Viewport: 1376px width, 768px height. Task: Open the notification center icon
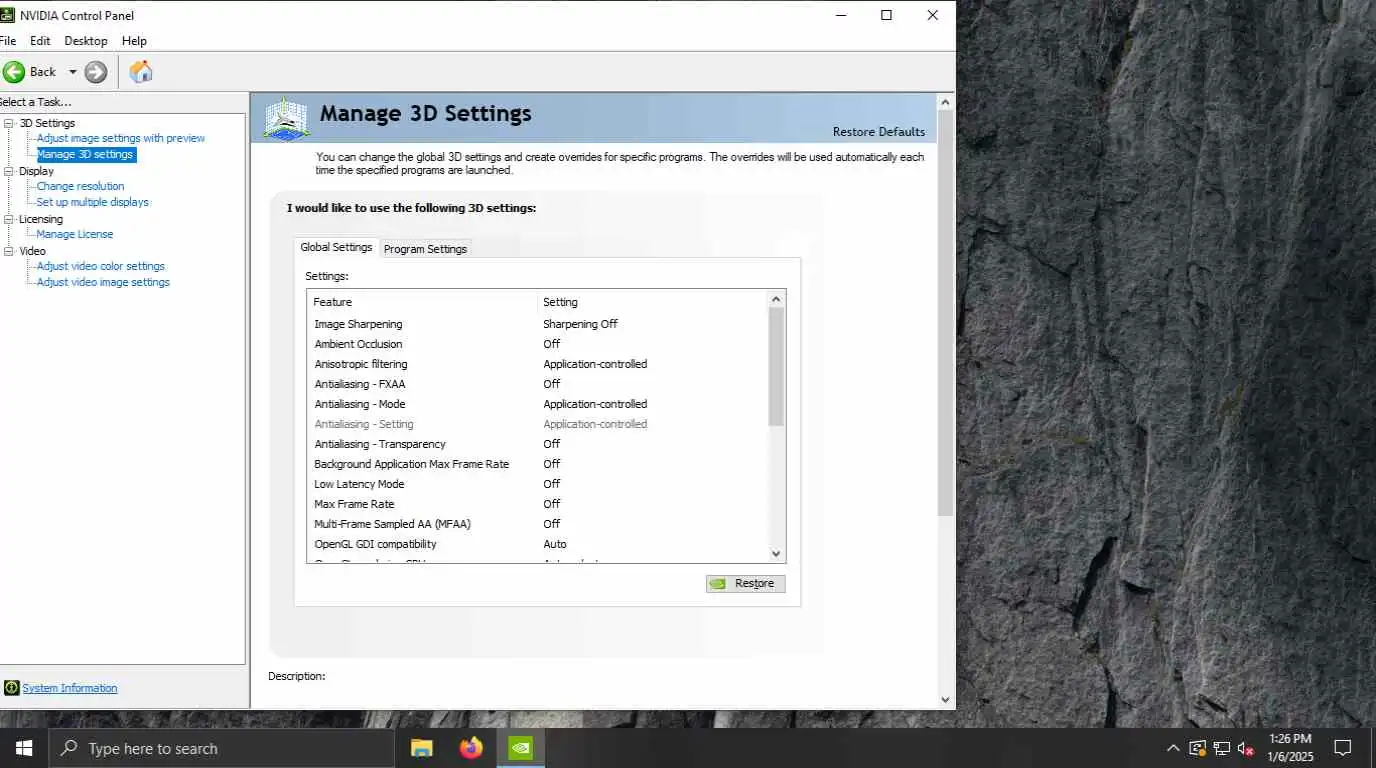1343,748
